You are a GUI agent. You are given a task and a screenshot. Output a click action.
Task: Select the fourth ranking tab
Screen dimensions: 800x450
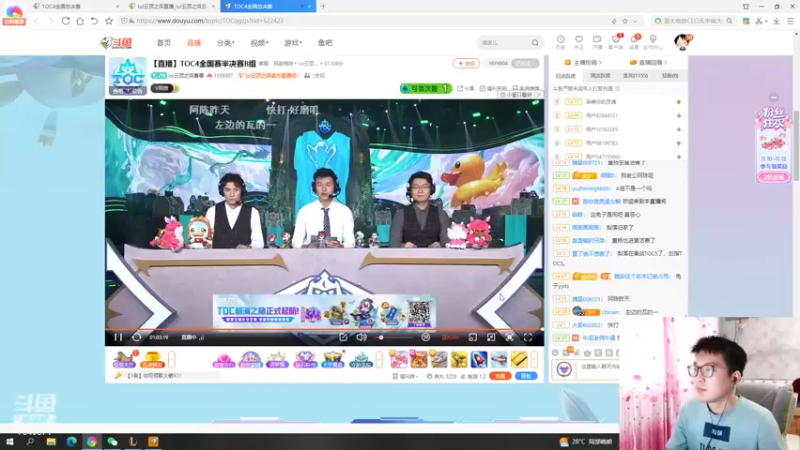[x=670, y=76]
